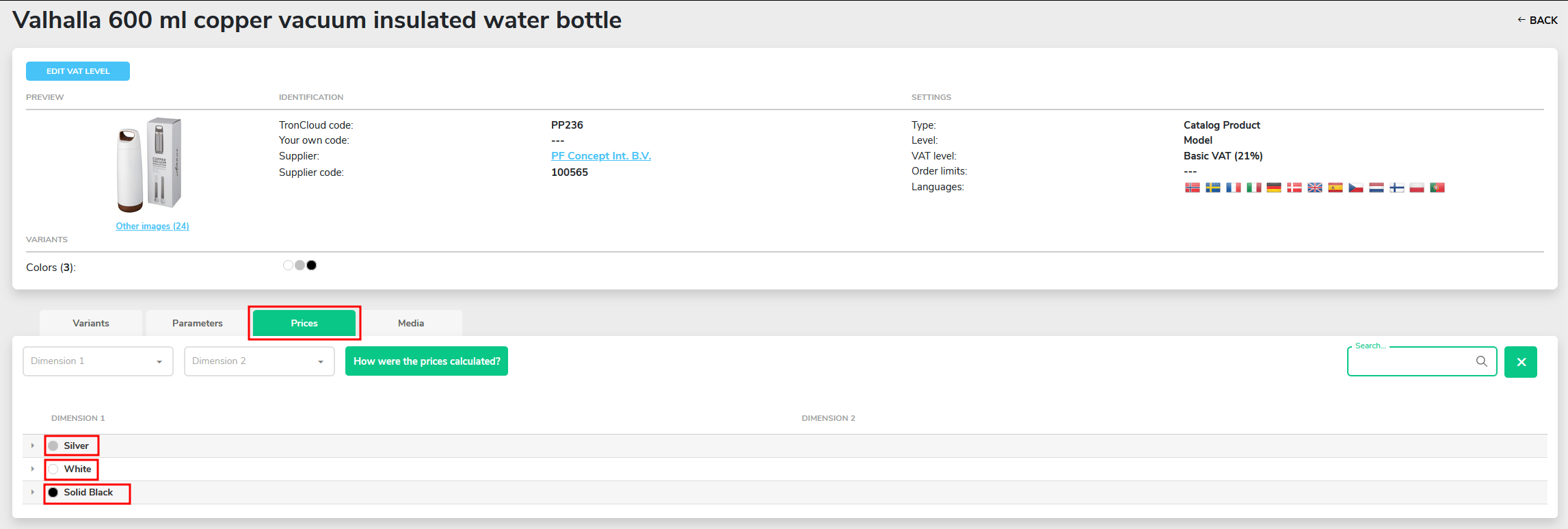The width and height of the screenshot is (1568, 529).
Task: Click the Czech flag language icon
Action: click(1355, 188)
